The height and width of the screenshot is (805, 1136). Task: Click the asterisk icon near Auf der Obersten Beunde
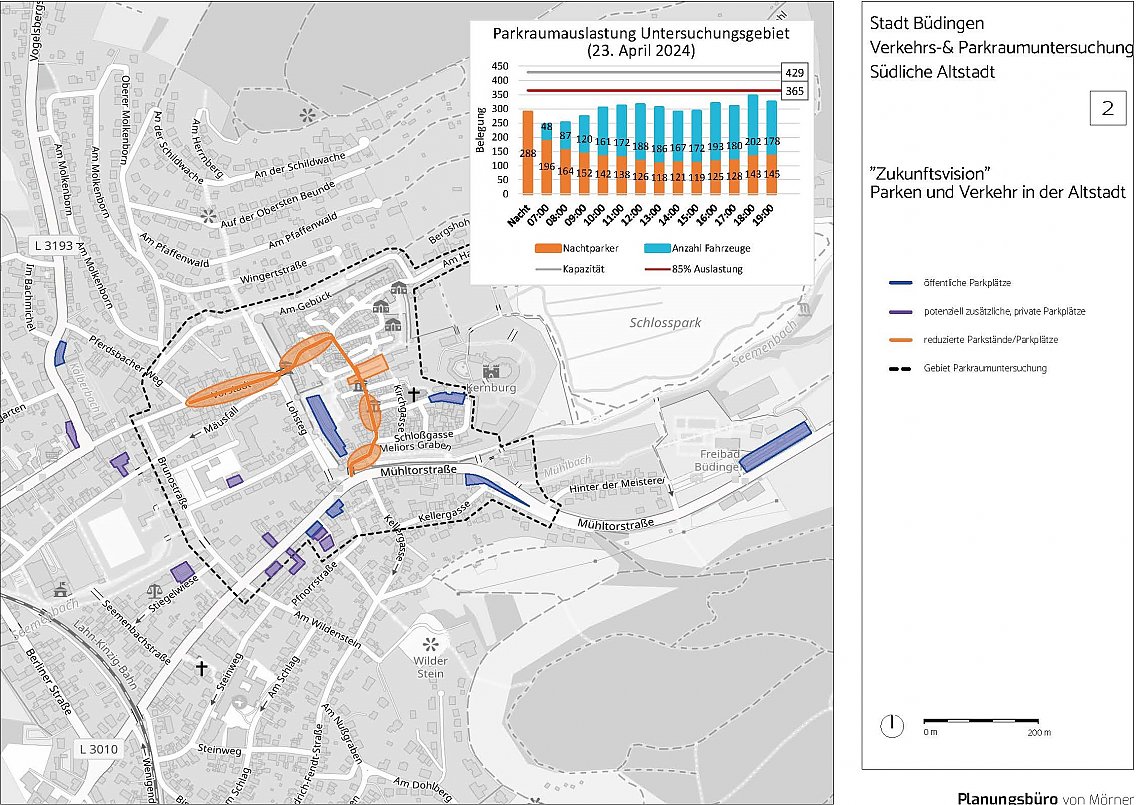pos(209,215)
